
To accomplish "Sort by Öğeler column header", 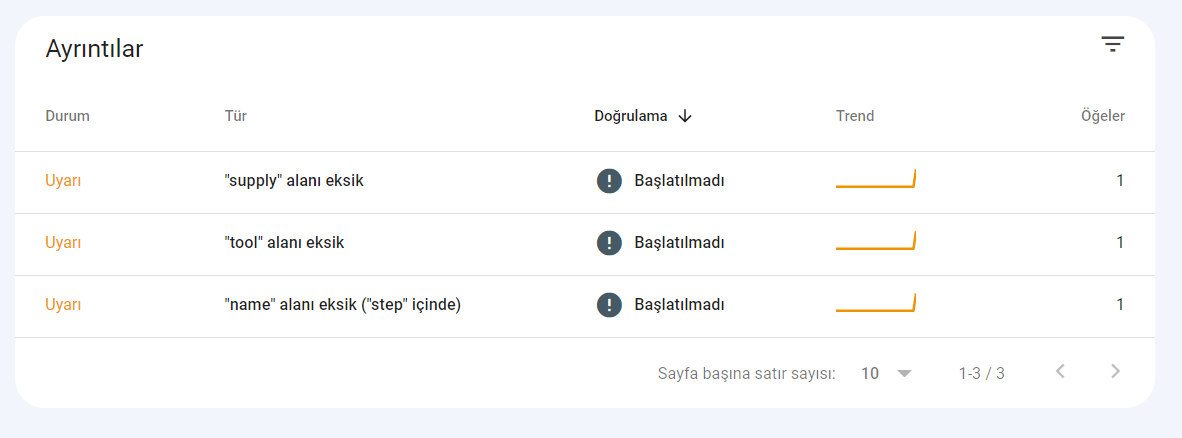I will 1103,116.
